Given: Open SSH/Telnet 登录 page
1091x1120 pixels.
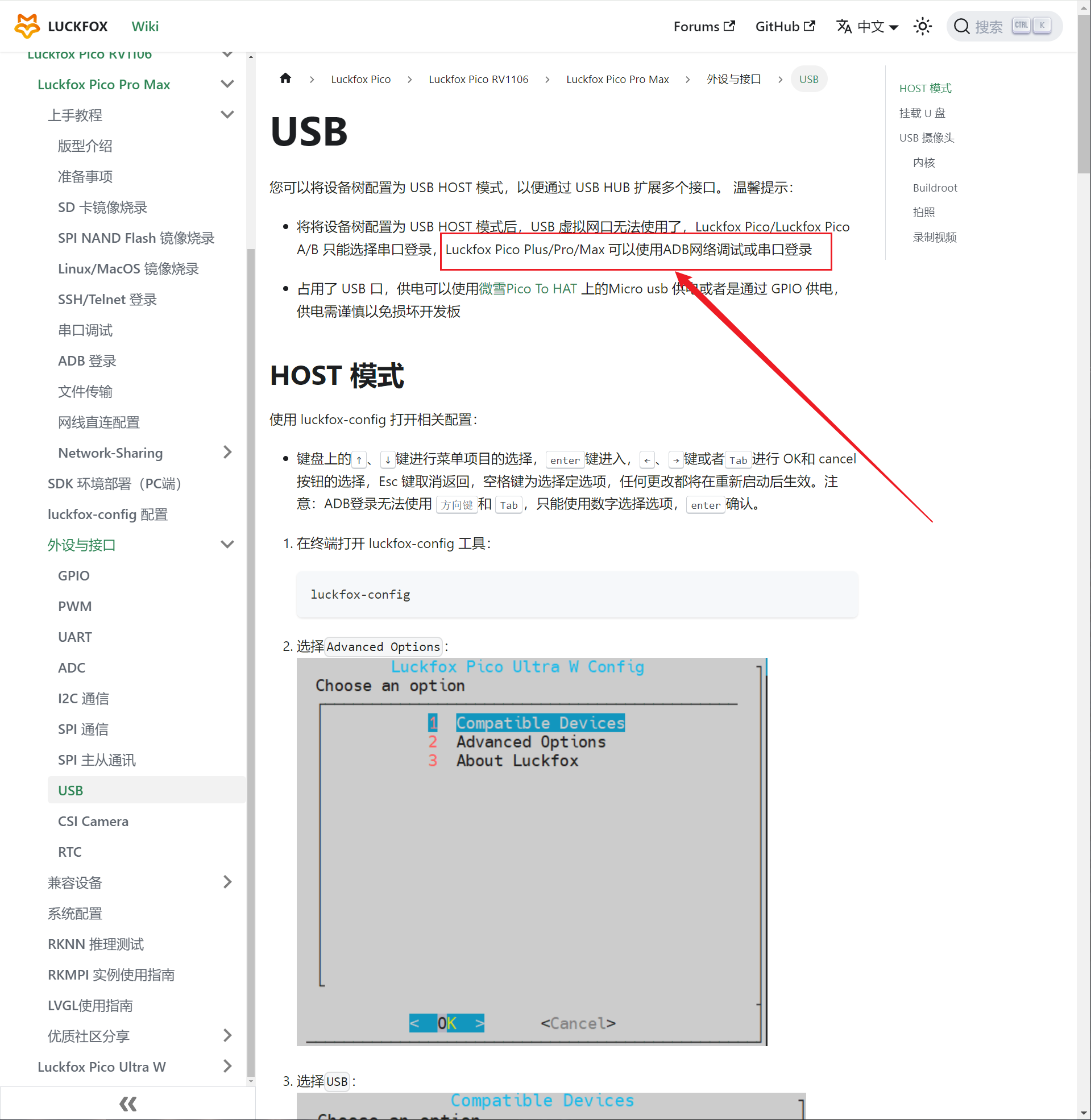Looking at the screenshot, I should (107, 299).
